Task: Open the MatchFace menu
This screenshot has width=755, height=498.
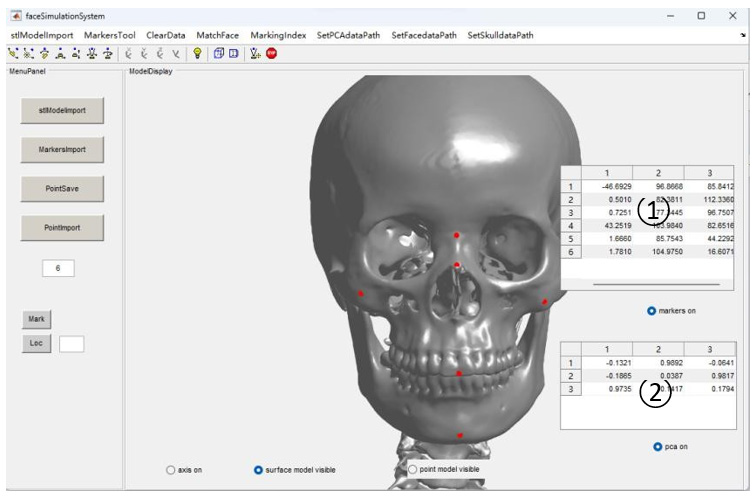Action: tap(217, 35)
